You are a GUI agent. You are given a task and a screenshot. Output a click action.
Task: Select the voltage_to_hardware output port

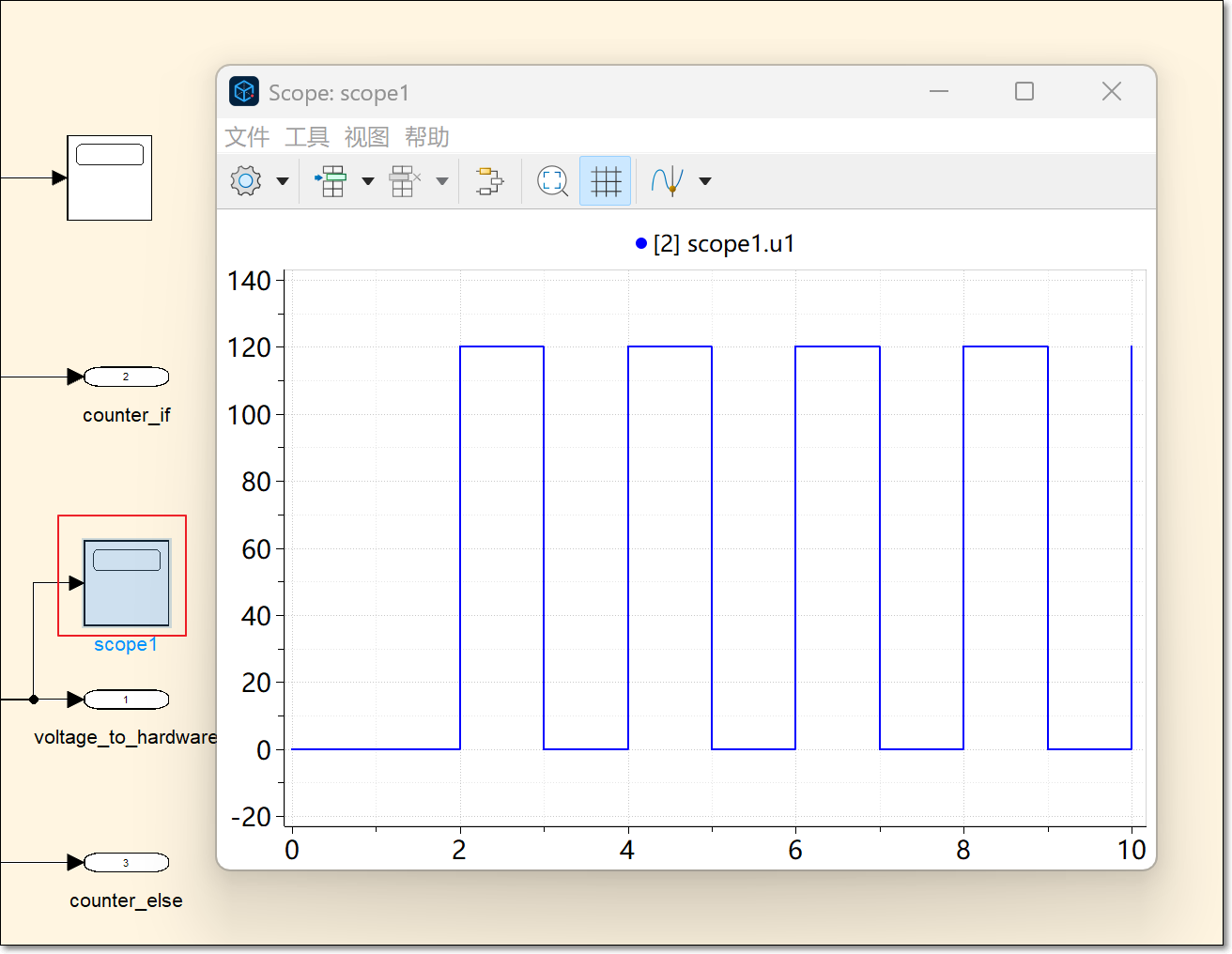(x=127, y=700)
